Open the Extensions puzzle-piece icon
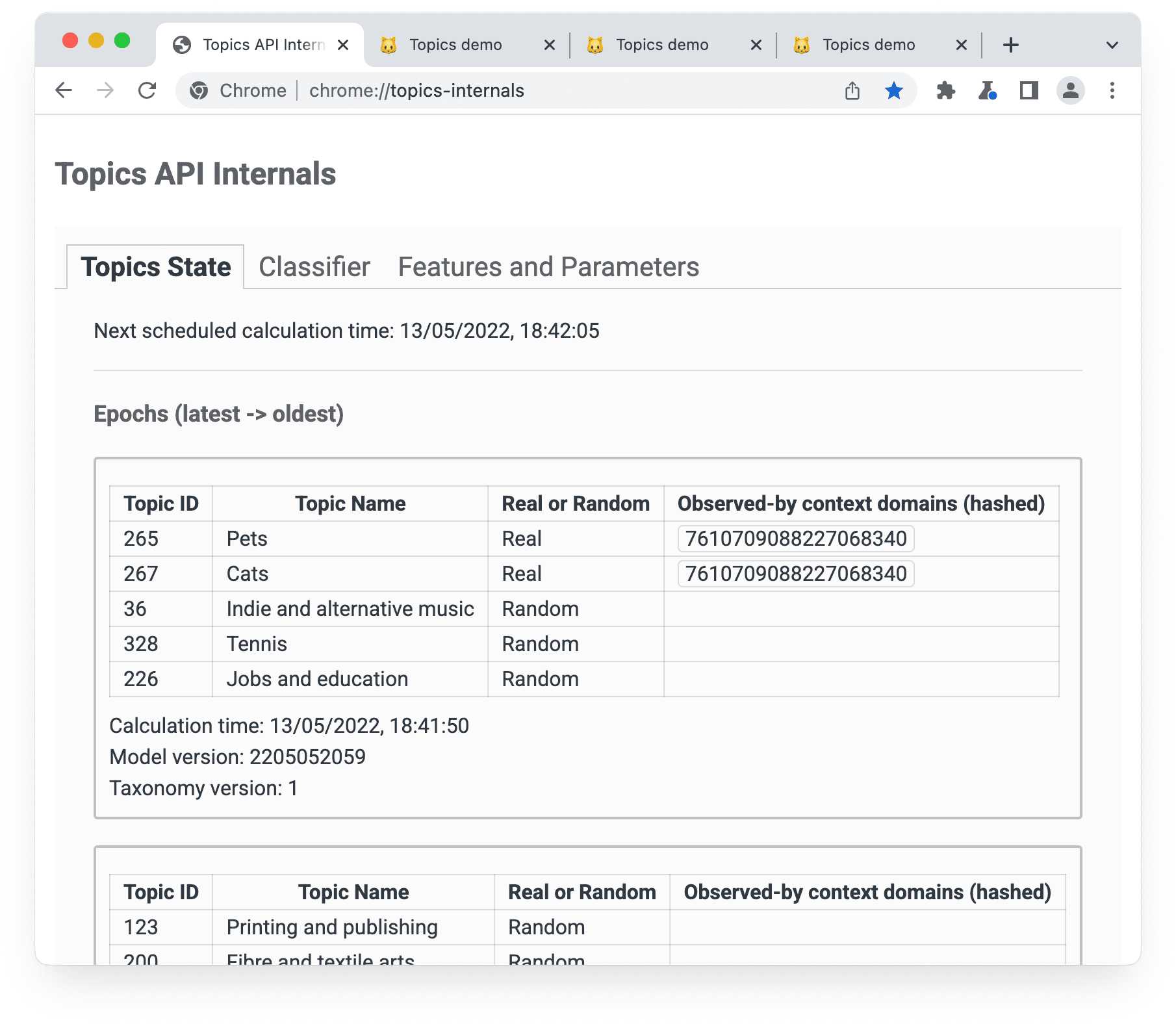Image resolution: width=1176 pixels, height=1024 pixels. point(946,90)
